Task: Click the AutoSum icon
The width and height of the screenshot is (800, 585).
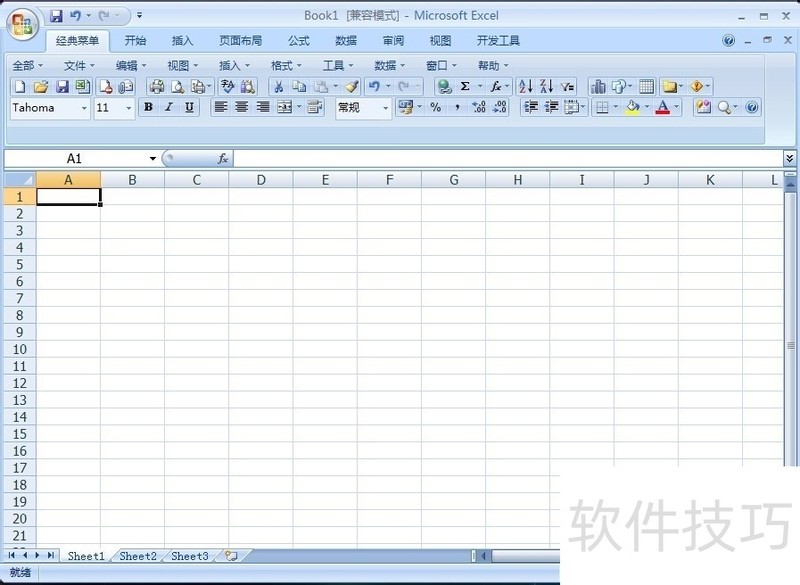Action: pos(465,87)
